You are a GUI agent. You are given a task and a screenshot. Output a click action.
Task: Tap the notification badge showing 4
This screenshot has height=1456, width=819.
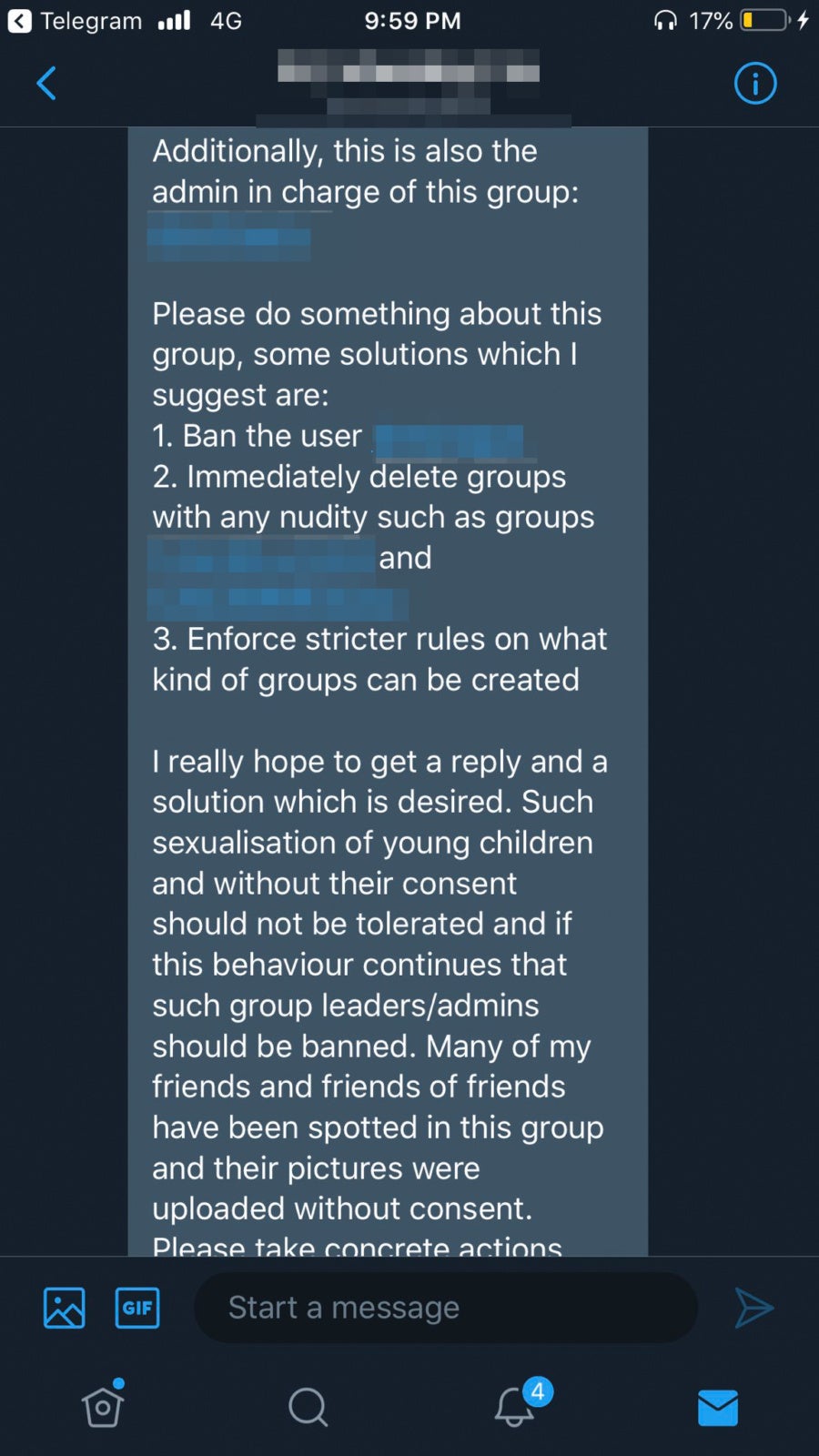pyautogui.click(x=537, y=1390)
